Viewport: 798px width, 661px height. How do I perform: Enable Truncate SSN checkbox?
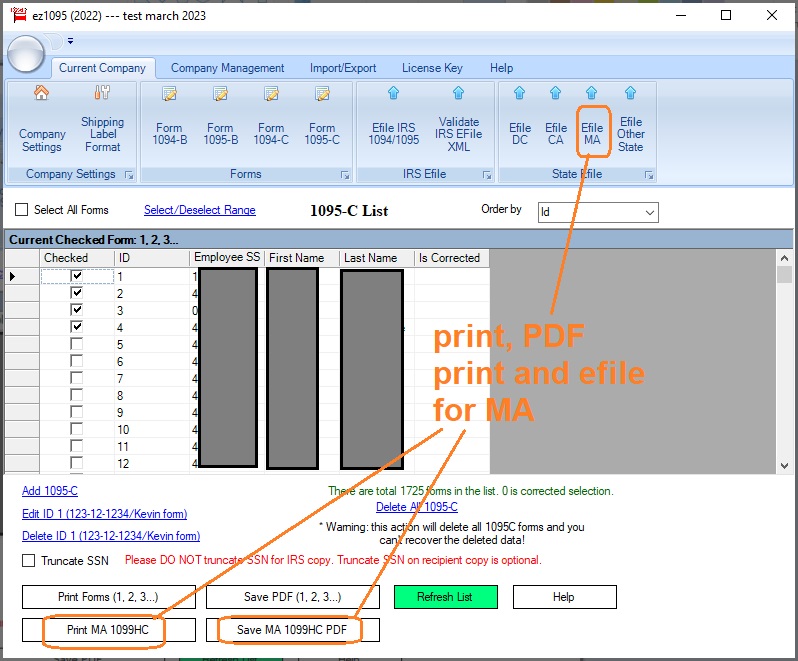click(28, 561)
